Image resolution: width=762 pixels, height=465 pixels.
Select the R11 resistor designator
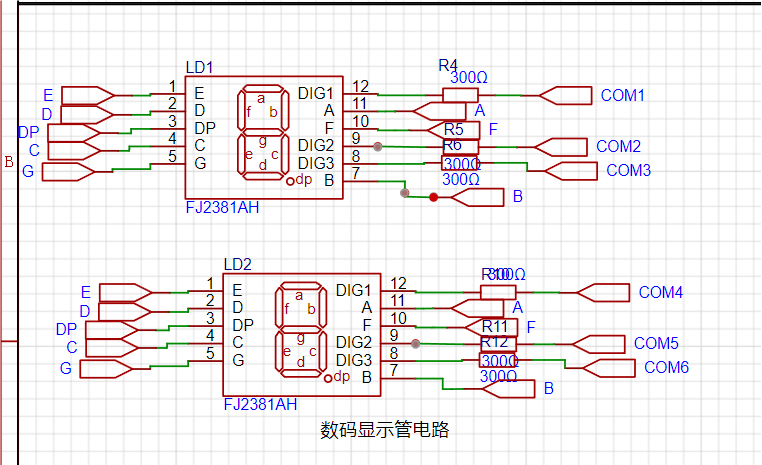coord(495,326)
